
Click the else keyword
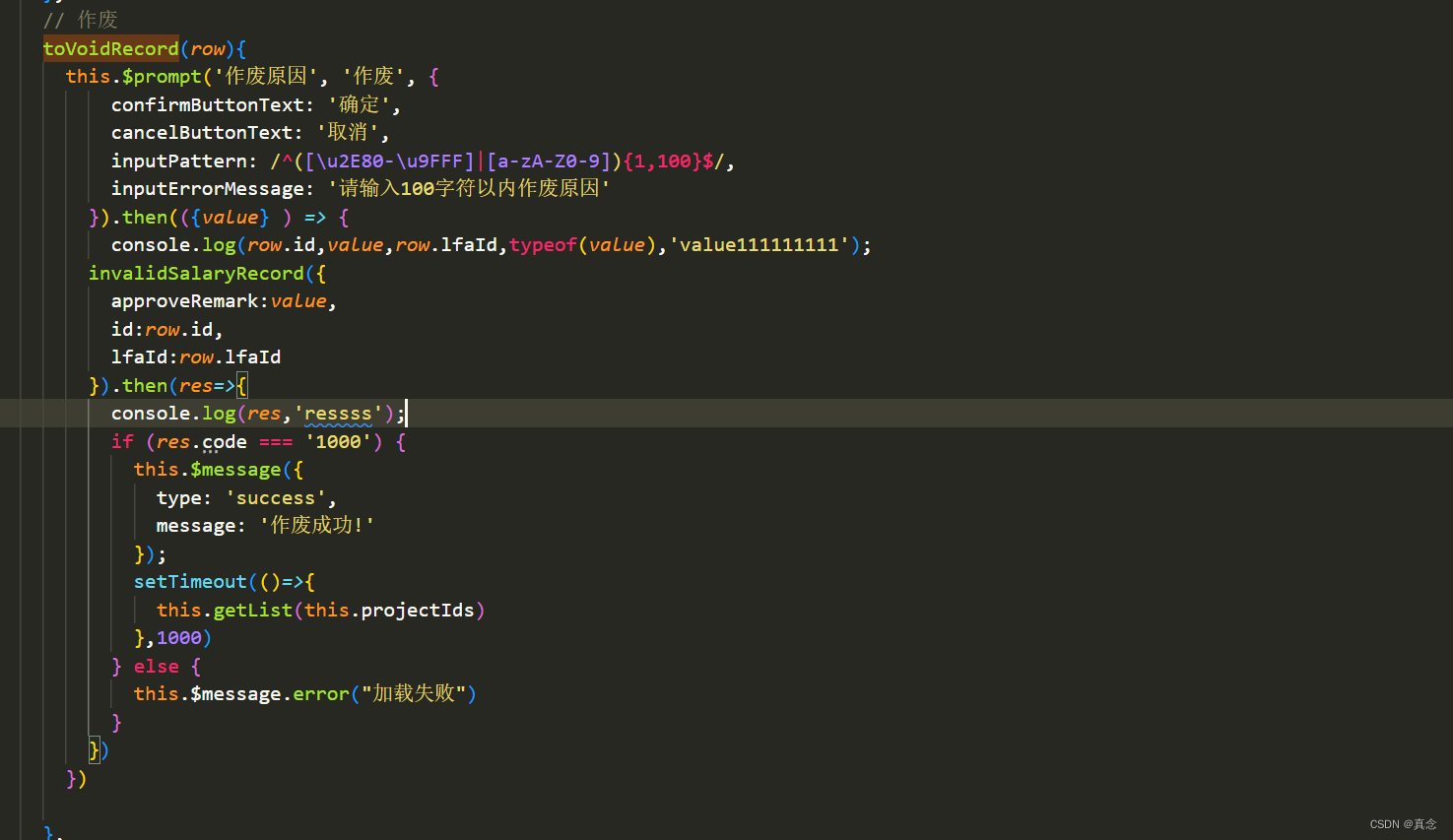coord(157,667)
